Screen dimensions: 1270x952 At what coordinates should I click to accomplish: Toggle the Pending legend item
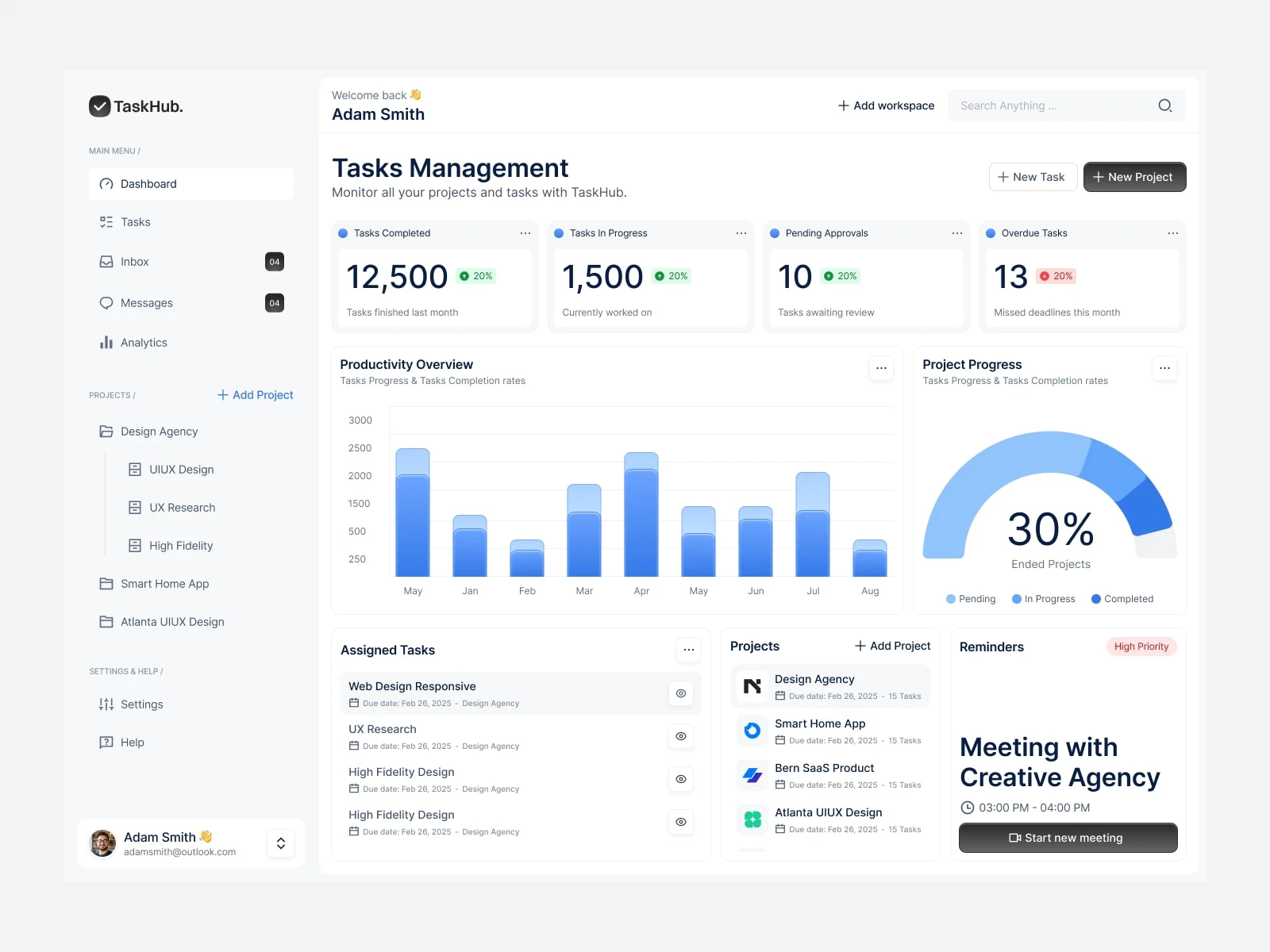click(x=971, y=599)
